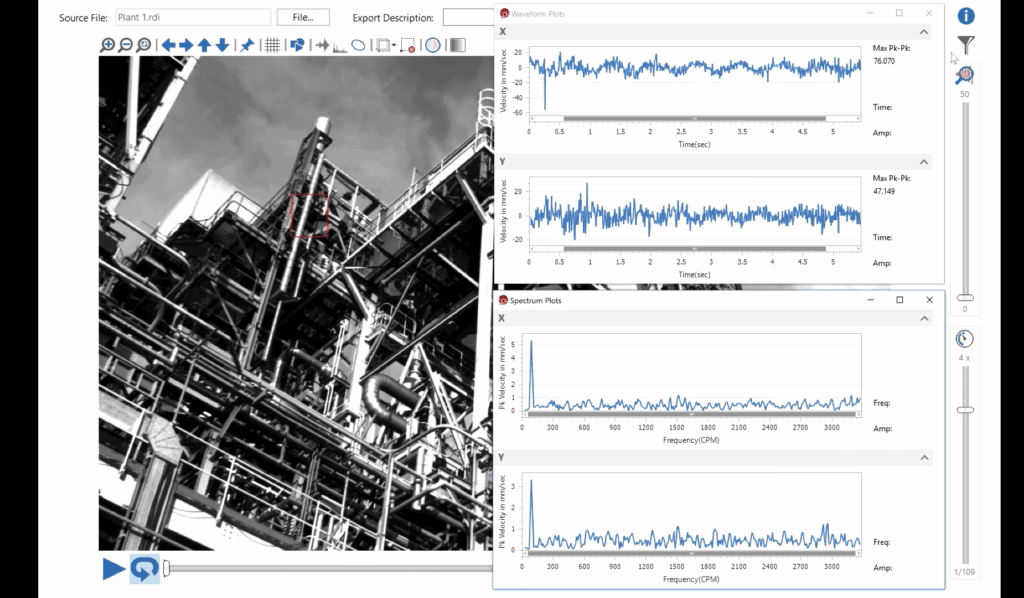Click the amplification slider handle near 0
This screenshot has width=1024, height=598.
coord(965,298)
